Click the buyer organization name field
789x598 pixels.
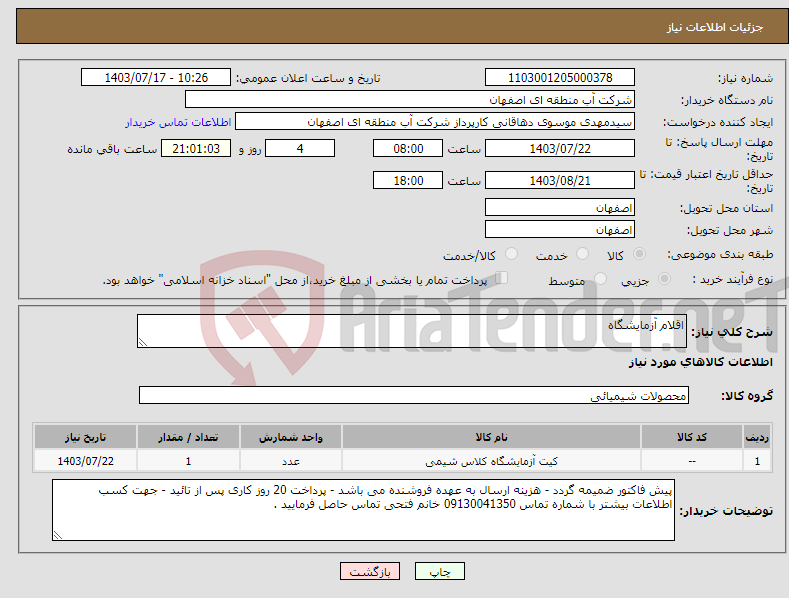coord(410,99)
